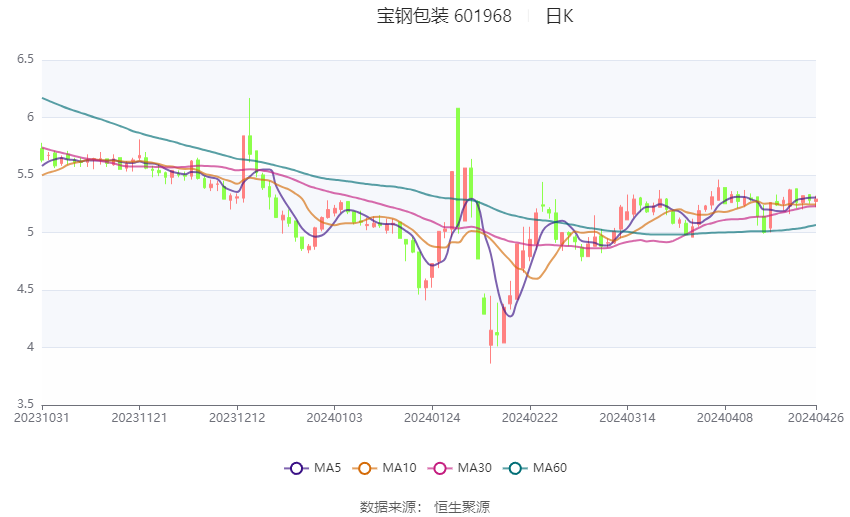
Task: Click x-axis date label 20240408
Action: (x=725, y=418)
